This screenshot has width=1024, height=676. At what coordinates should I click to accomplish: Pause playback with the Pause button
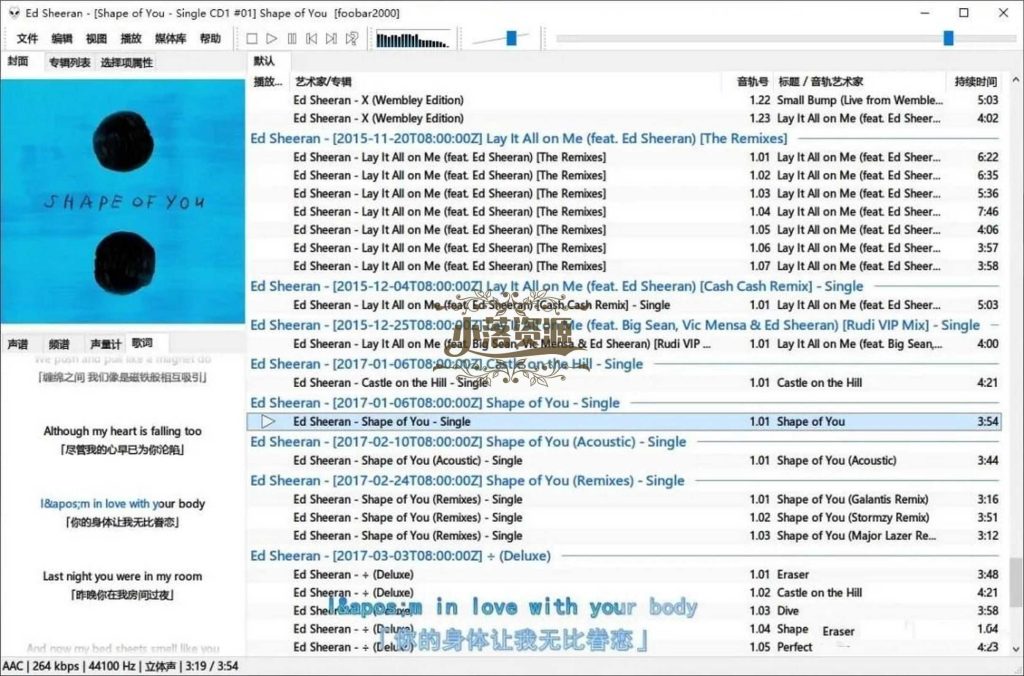coord(292,39)
